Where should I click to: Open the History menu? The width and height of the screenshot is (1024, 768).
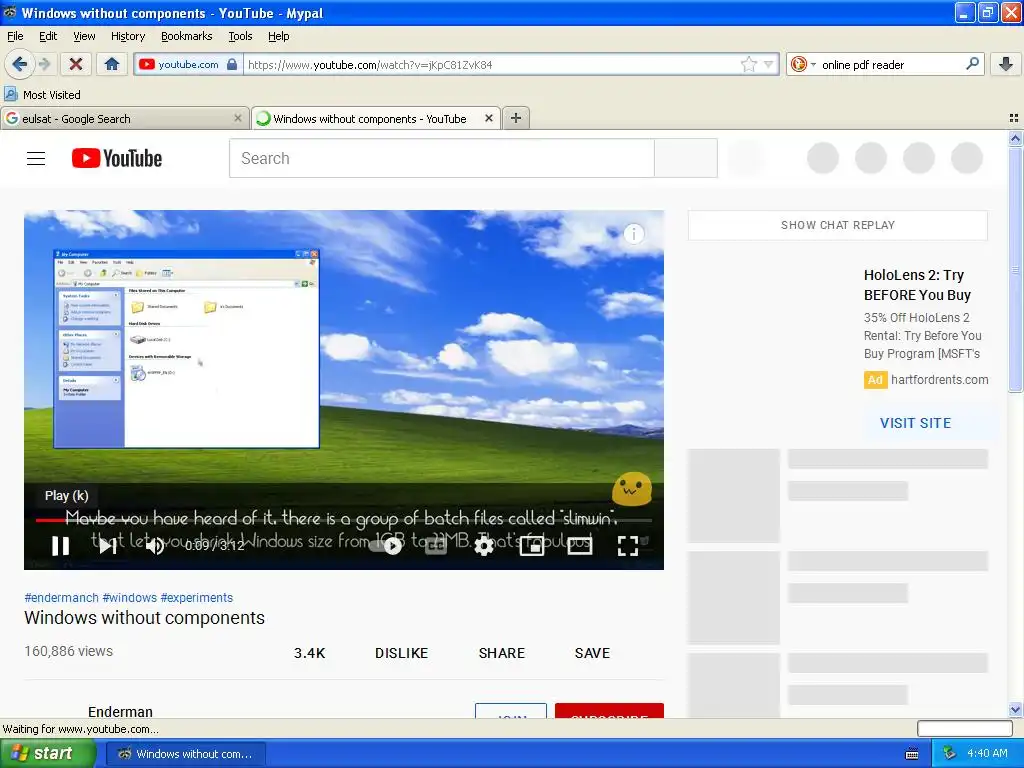tap(127, 36)
